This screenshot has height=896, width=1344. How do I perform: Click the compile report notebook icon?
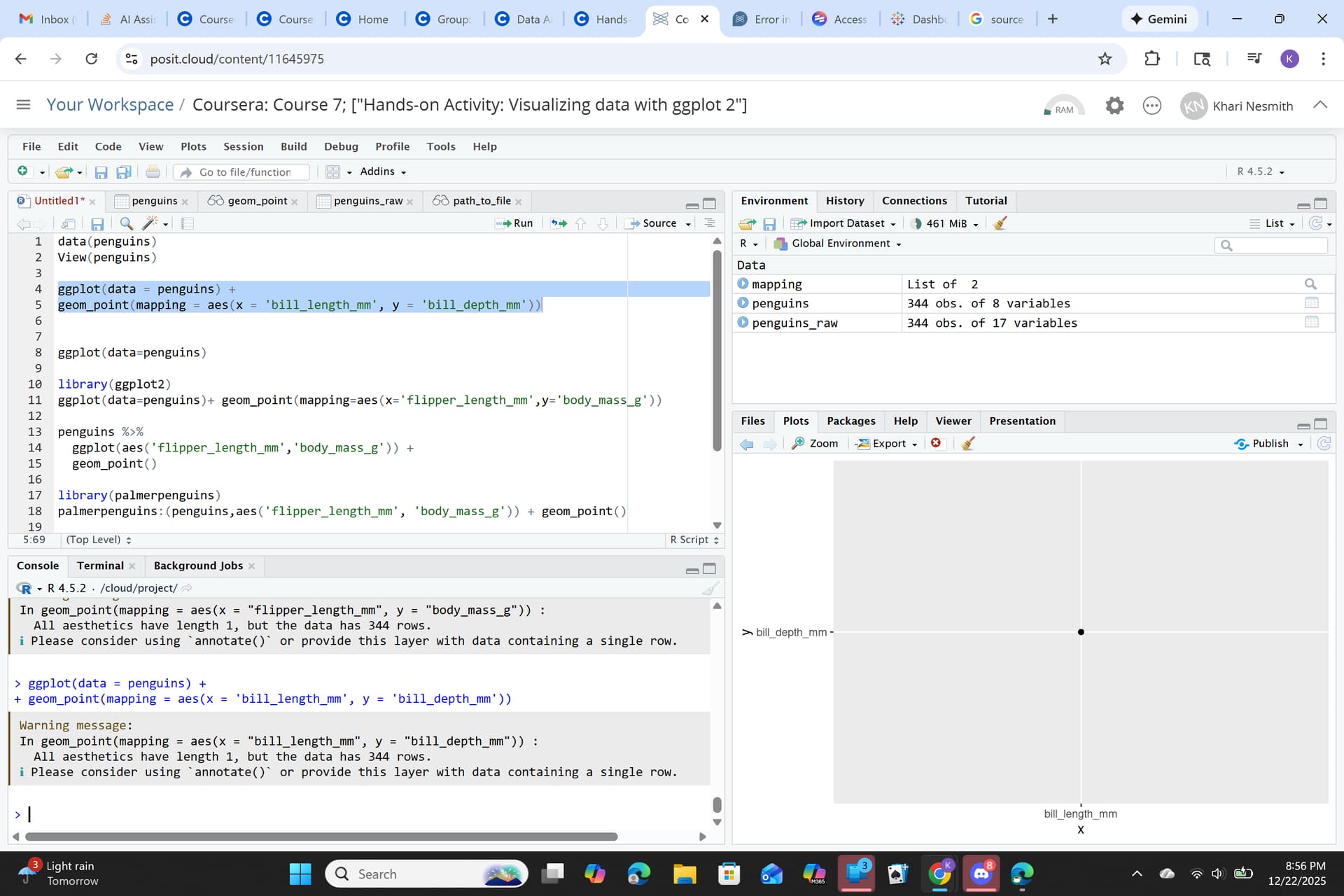coord(188,223)
